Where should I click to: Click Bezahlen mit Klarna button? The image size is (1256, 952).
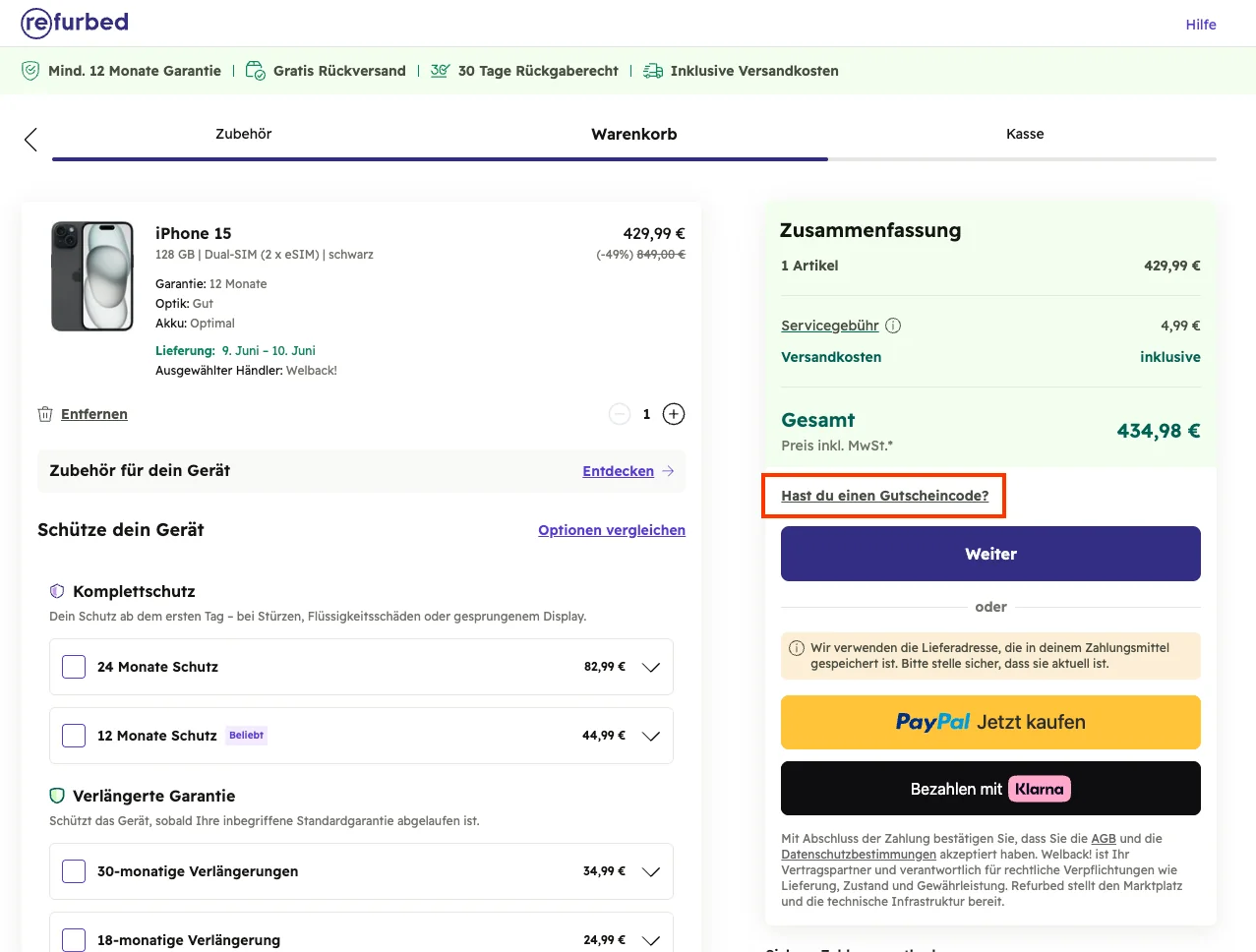pyautogui.click(x=990, y=789)
